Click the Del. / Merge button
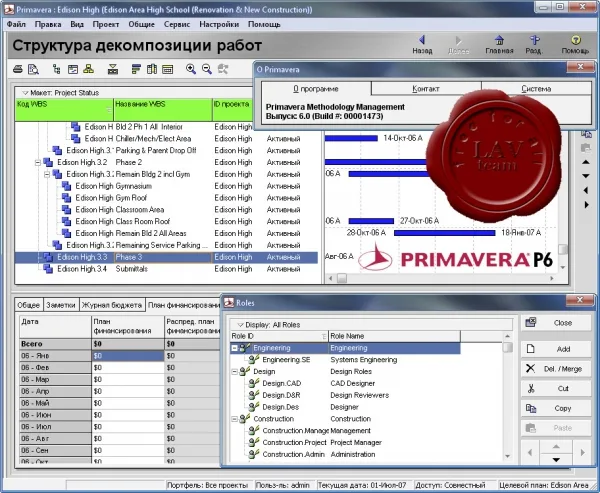This screenshot has width=600, height=493. pos(556,369)
